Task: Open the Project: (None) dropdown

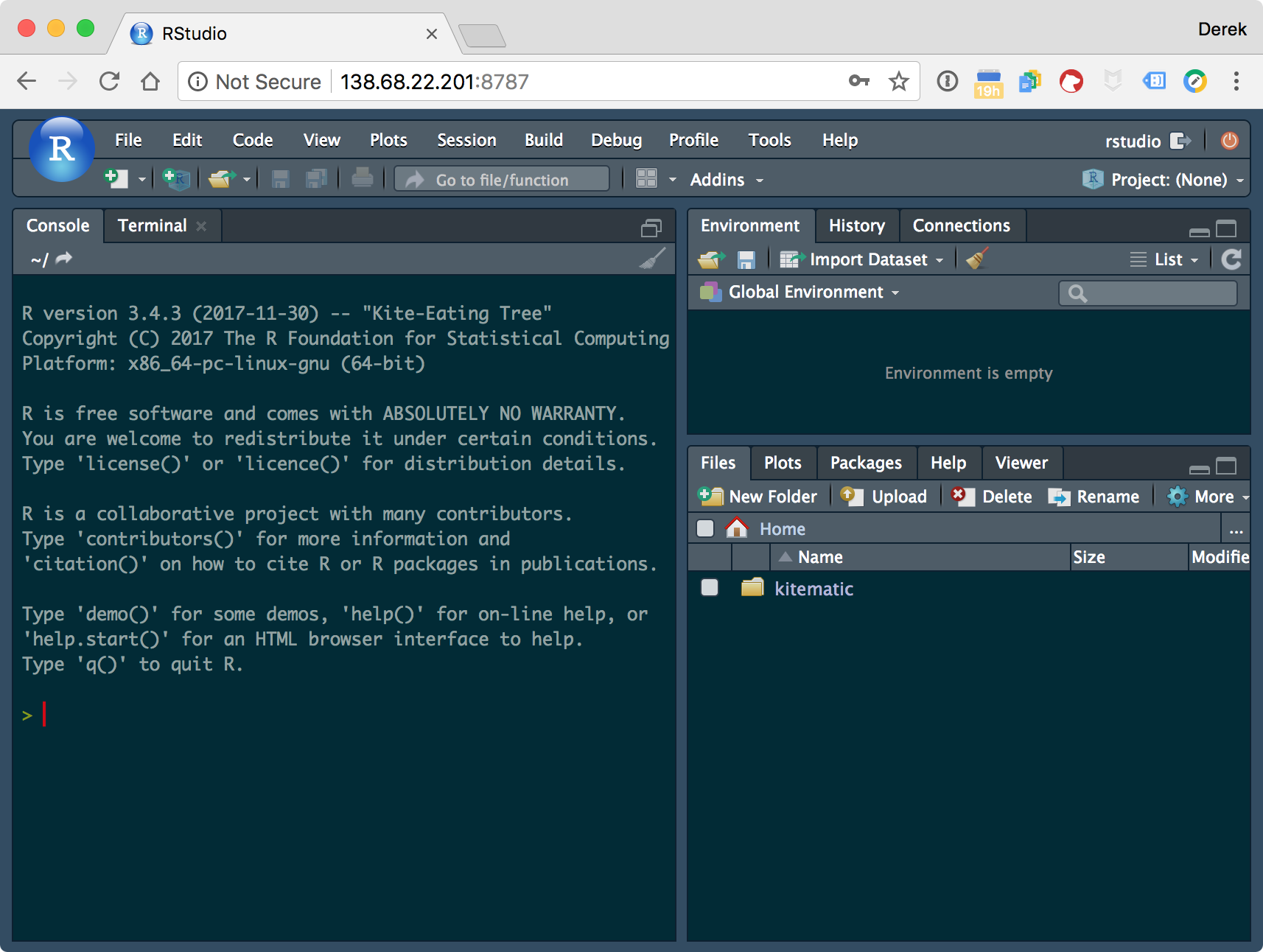Action: click(1163, 179)
